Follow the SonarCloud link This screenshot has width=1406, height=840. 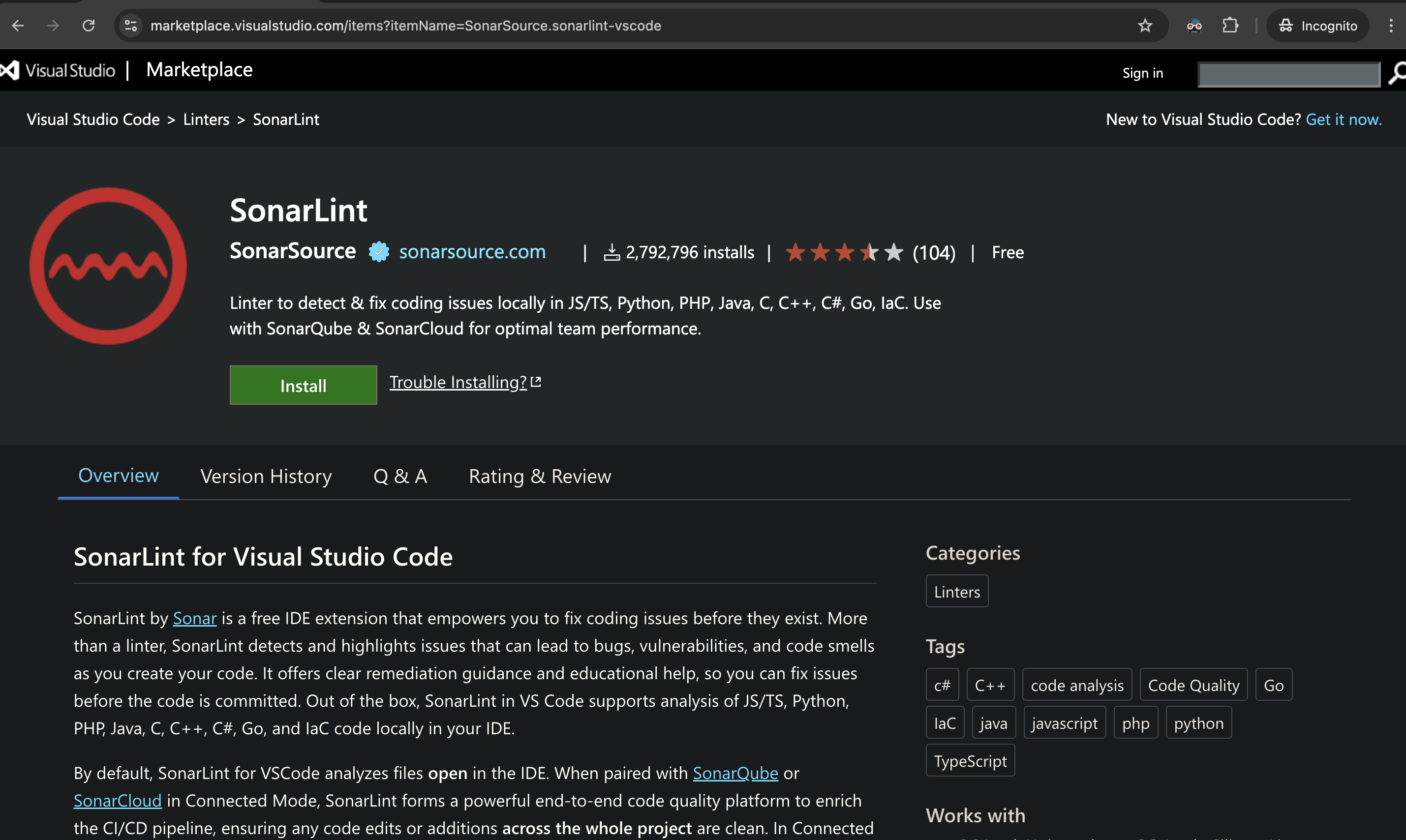[117, 800]
